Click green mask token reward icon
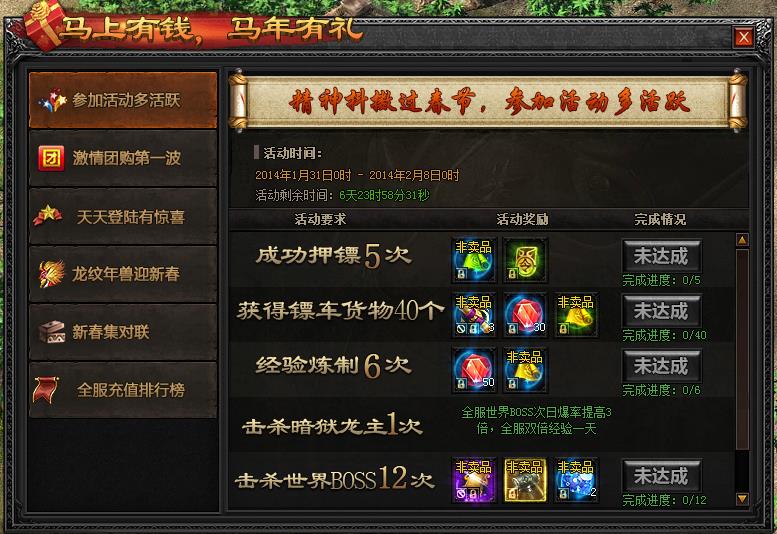The width and height of the screenshot is (777, 534). pyautogui.click(x=525, y=260)
